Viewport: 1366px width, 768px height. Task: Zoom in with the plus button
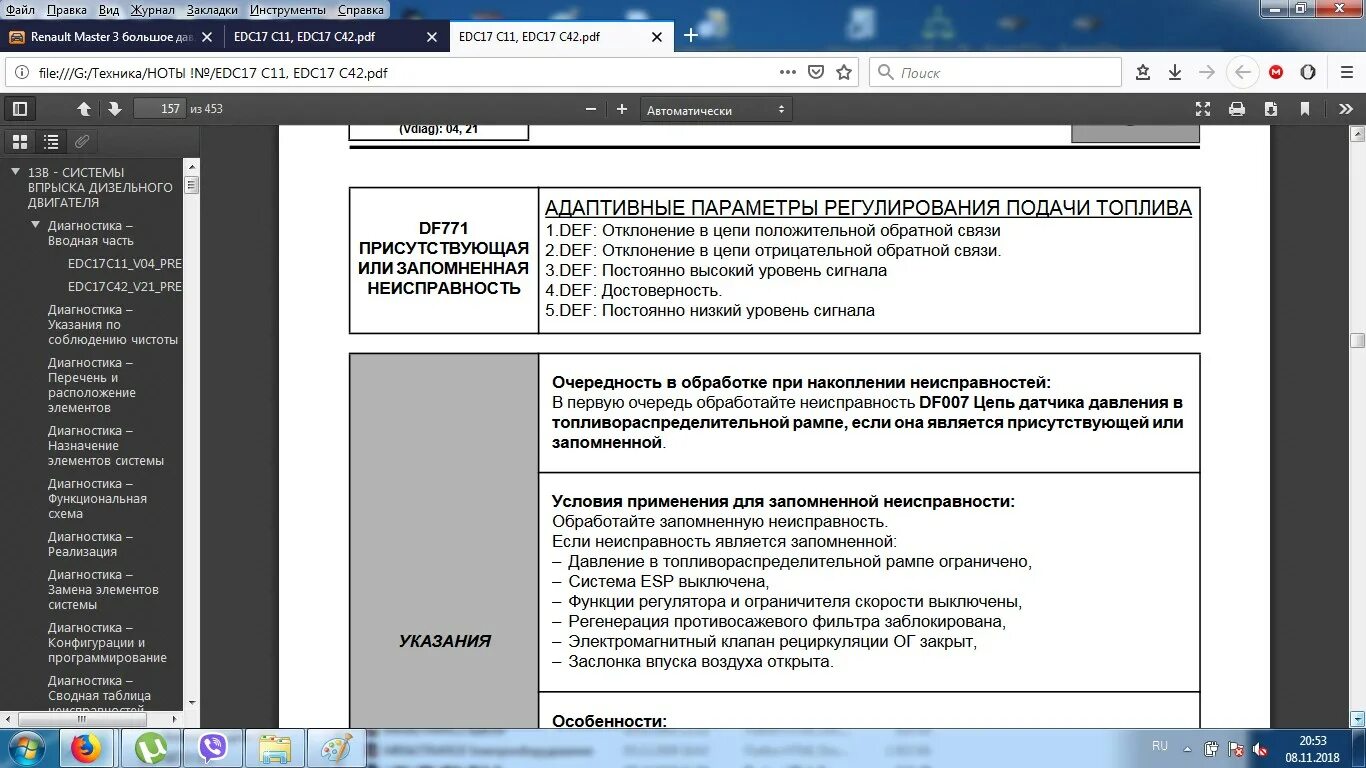click(622, 109)
